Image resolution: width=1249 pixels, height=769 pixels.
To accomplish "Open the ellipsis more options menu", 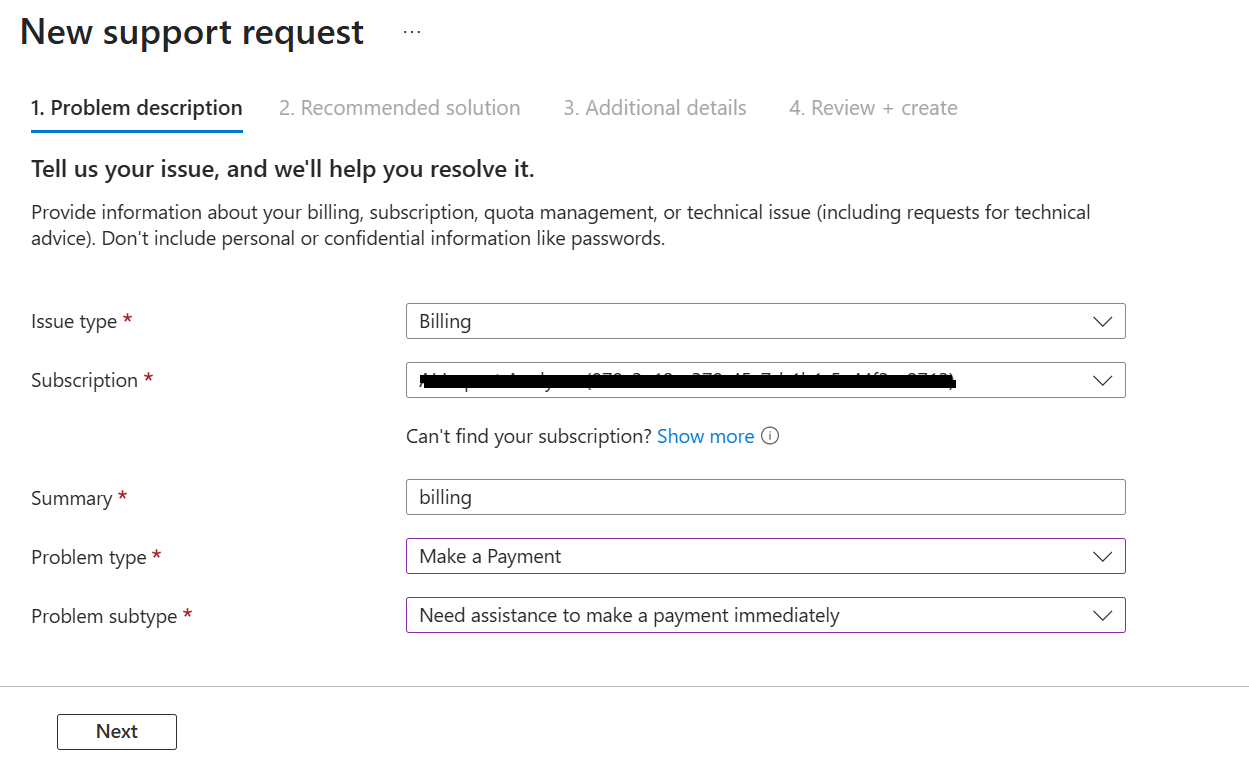I will click(x=412, y=32).
